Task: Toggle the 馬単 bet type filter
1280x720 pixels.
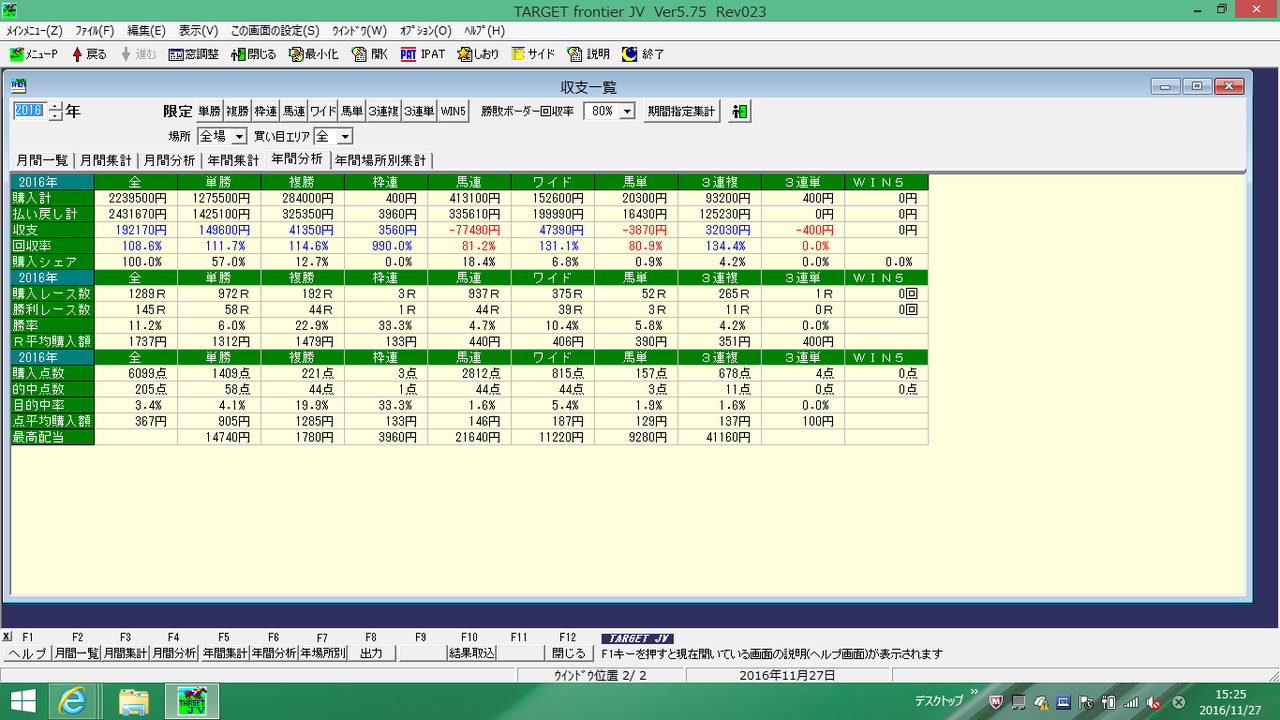Action: (351, 112)
